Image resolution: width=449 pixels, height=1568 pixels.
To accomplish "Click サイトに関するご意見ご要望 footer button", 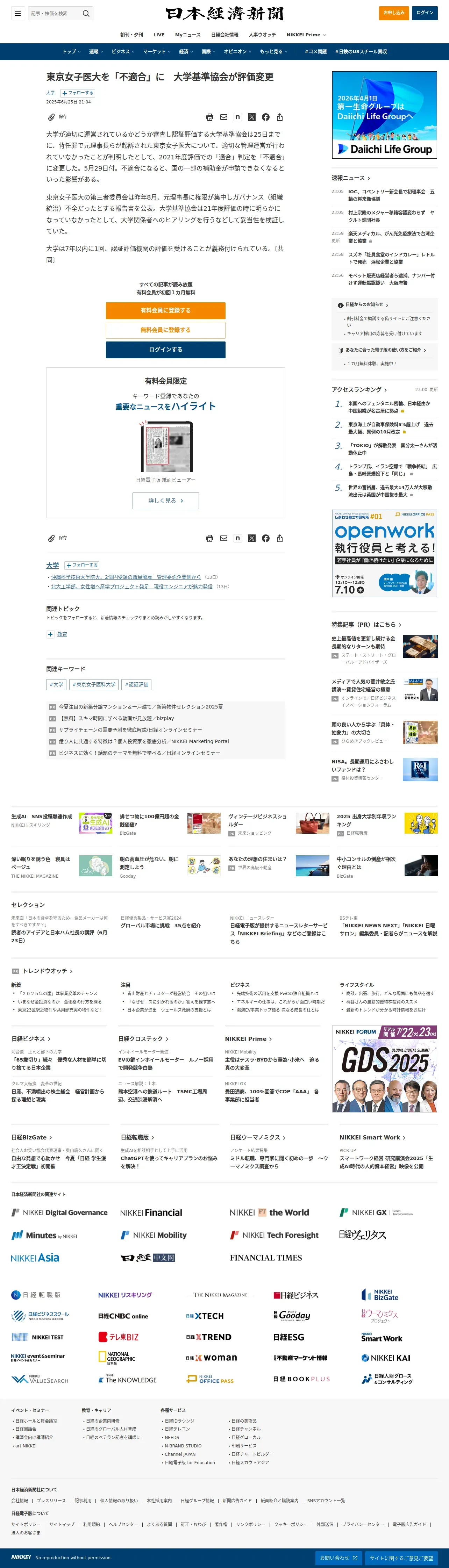I will coord(401,1558).
